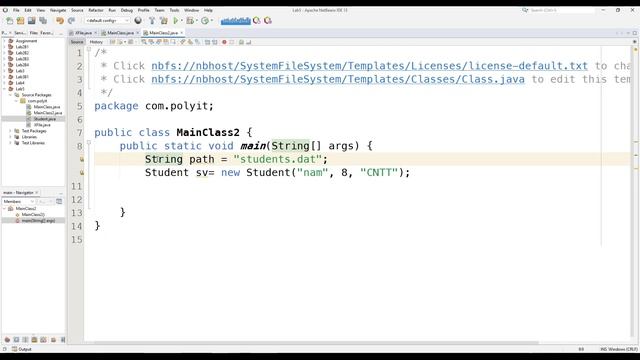Click the globe browser icon in toolbar
Image resolution: width=640 pixels, height=360 pixels.
tap(138, 20)
